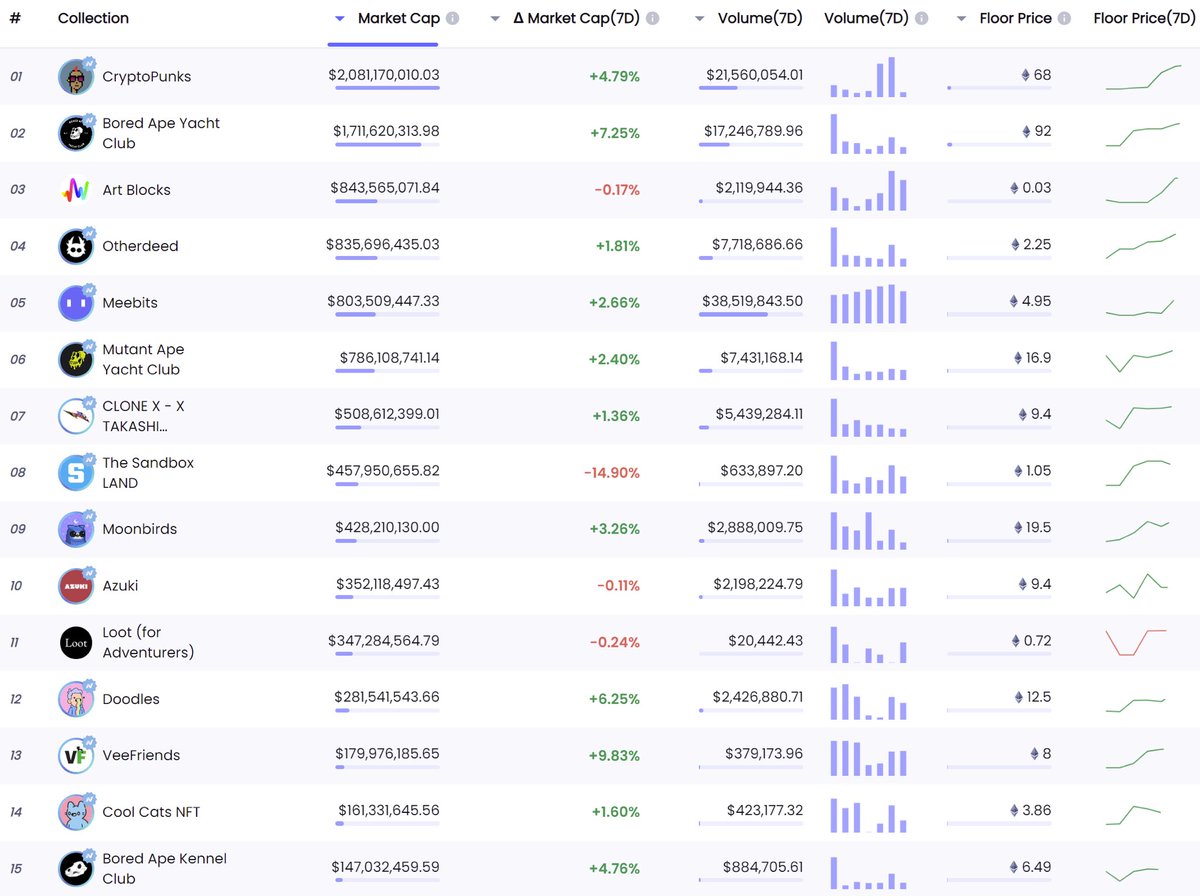The height and width of the screenshot is (896, 1200).
Task: Click Meebits volume progress bar
Action: [x=751, y=314]
